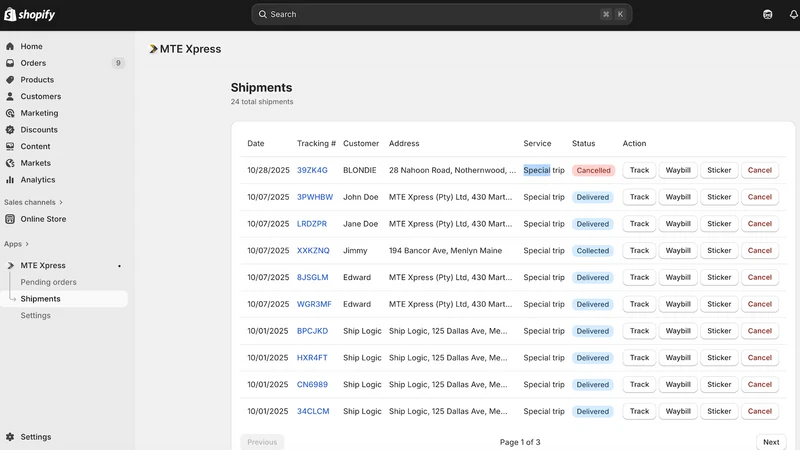Viewport: 800px width, 450px height.
Task: Open tracking link LRDZPR
Action: coord(312,224)
